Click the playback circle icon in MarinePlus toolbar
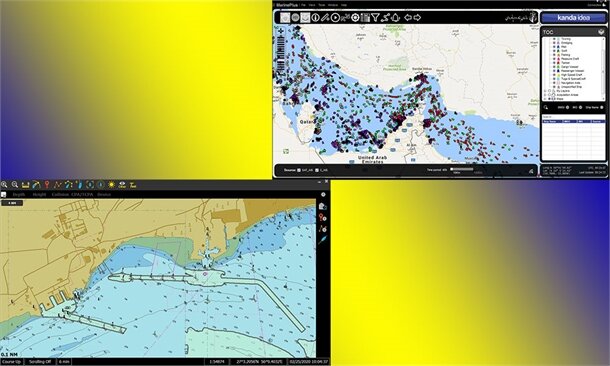 335,18
